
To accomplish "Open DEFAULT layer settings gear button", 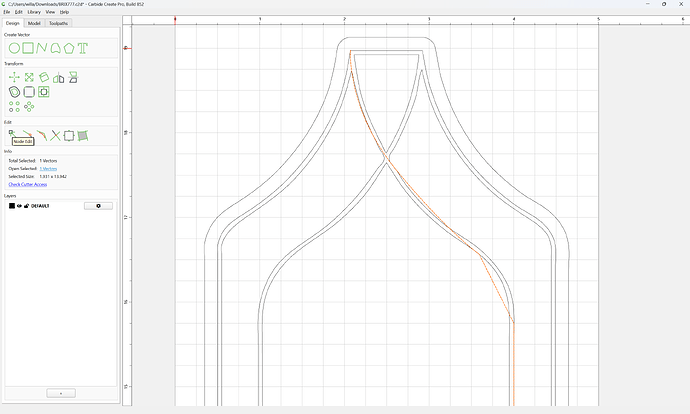I will tap(98, 206).
